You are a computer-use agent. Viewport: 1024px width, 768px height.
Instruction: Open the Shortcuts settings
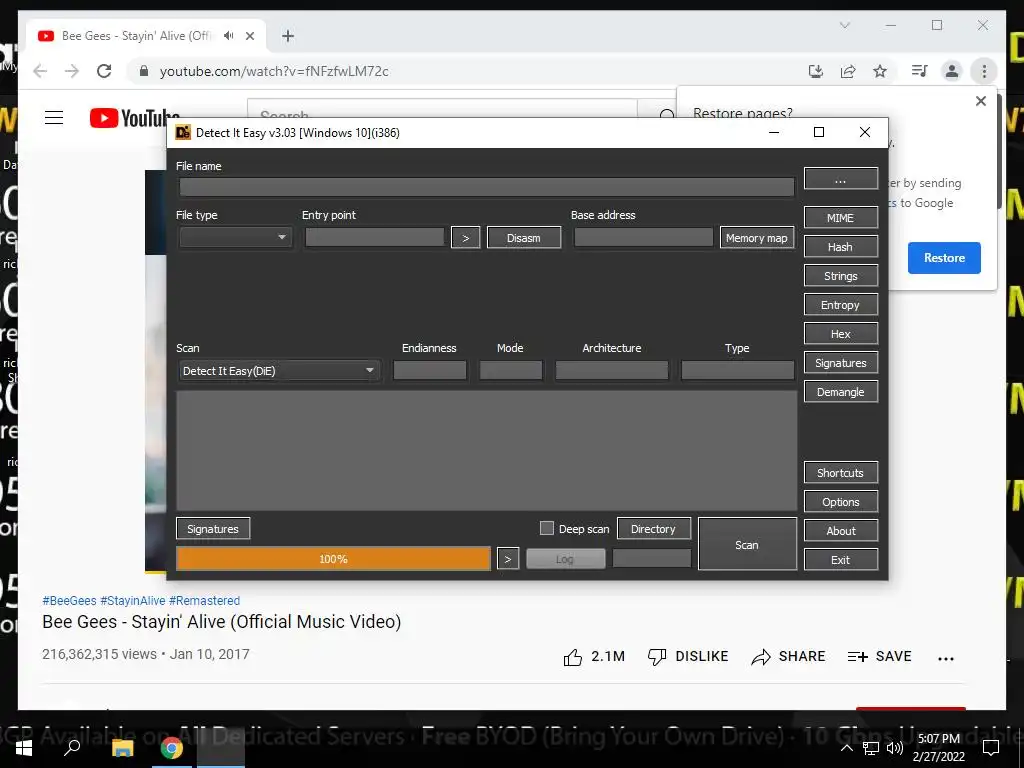[x=840, y=473]
